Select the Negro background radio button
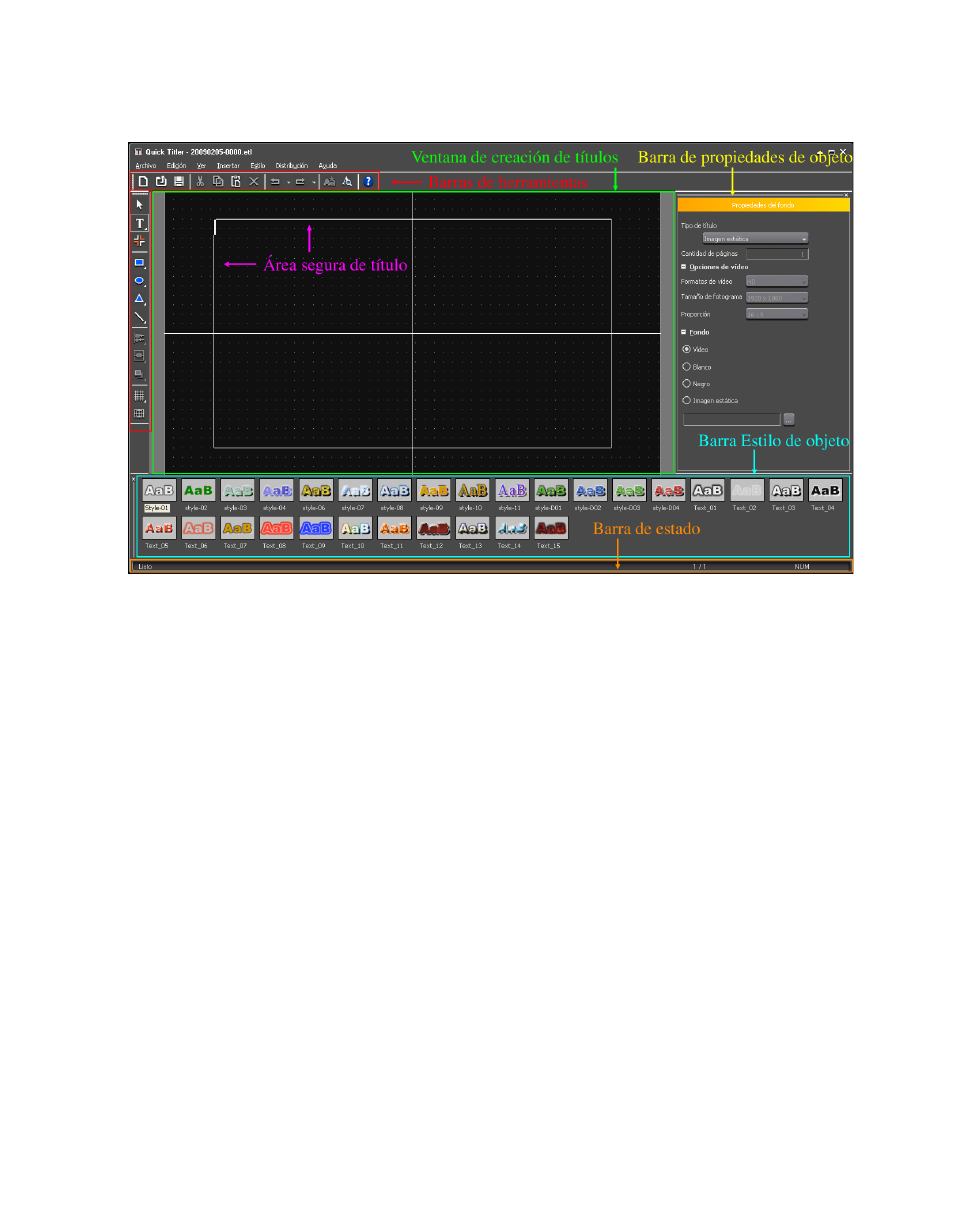This screenshot has width=954, height=1227. pyautogui.click(x=687, y=383)
